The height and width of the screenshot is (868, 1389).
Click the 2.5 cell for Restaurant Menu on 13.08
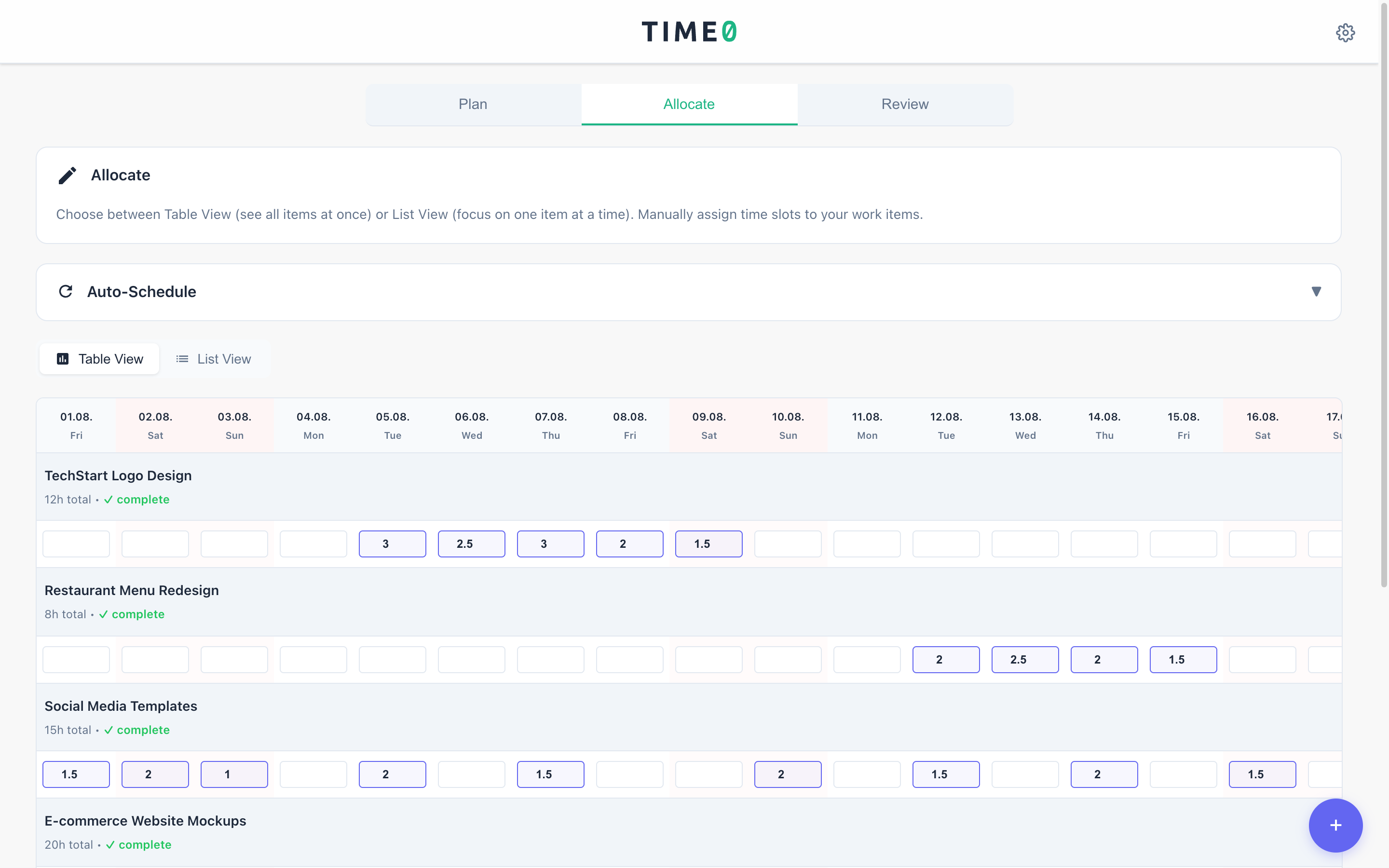1024,659
